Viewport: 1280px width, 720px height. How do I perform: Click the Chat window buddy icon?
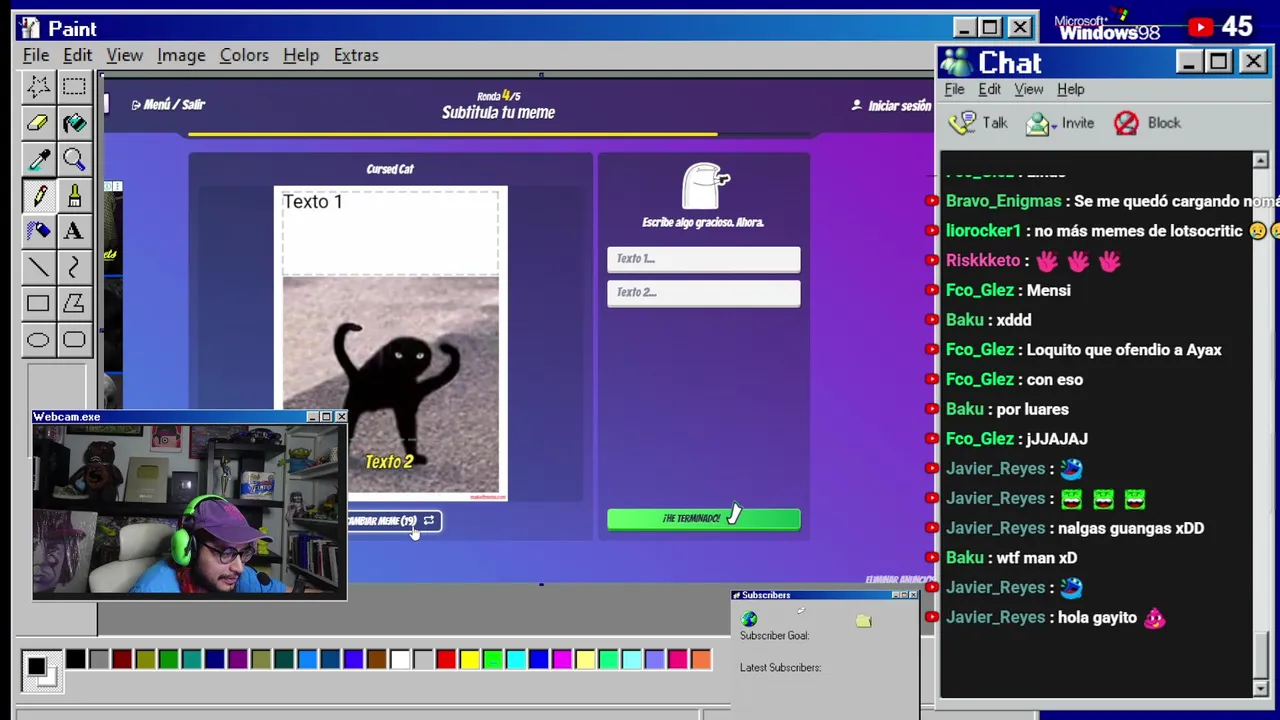[956, 63]
